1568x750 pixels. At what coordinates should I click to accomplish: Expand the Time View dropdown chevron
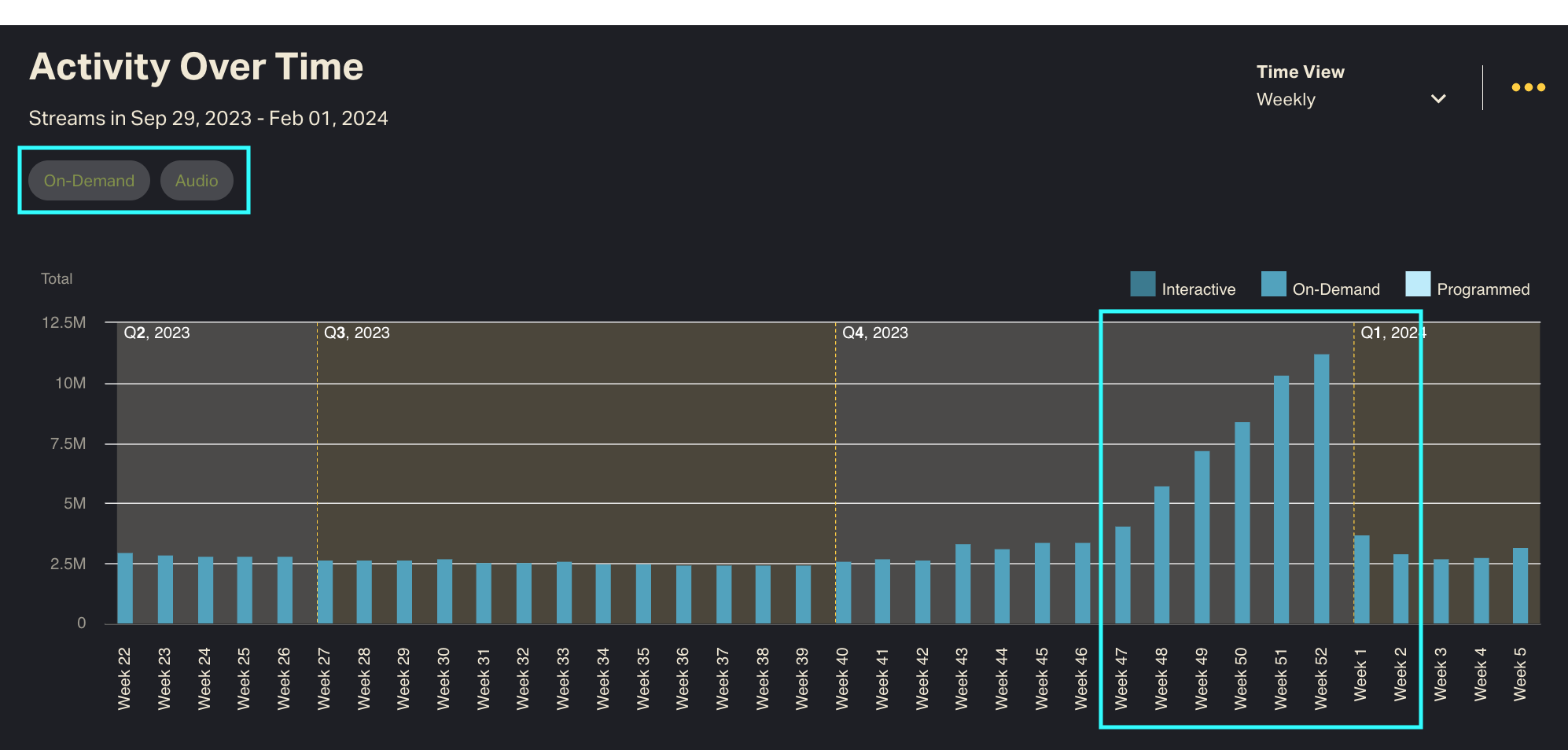click(1438, 99)
